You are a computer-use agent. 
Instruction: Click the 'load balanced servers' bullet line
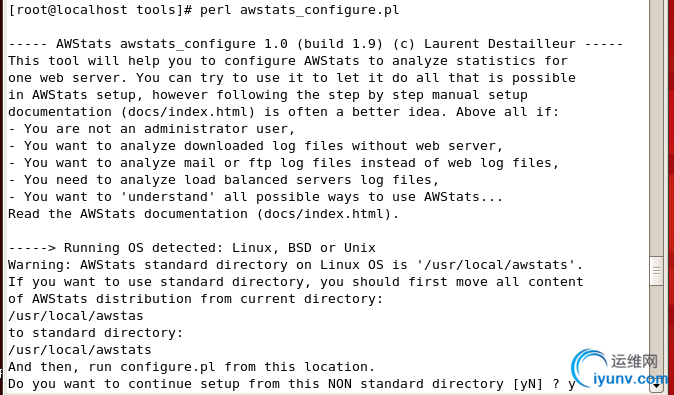click(x=224, y=180)
